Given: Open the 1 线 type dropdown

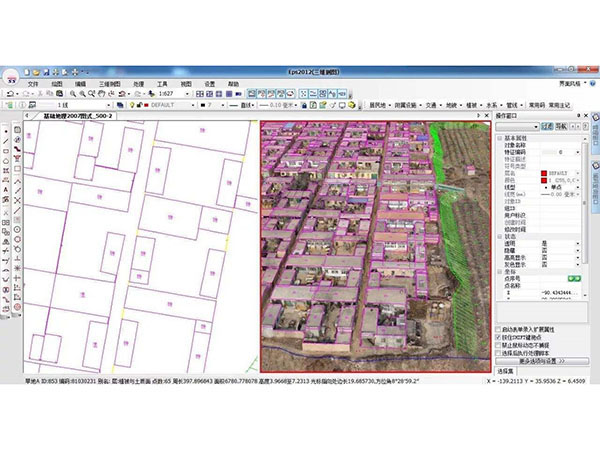Looking at the screenshot, I should [x=109, y=105].
